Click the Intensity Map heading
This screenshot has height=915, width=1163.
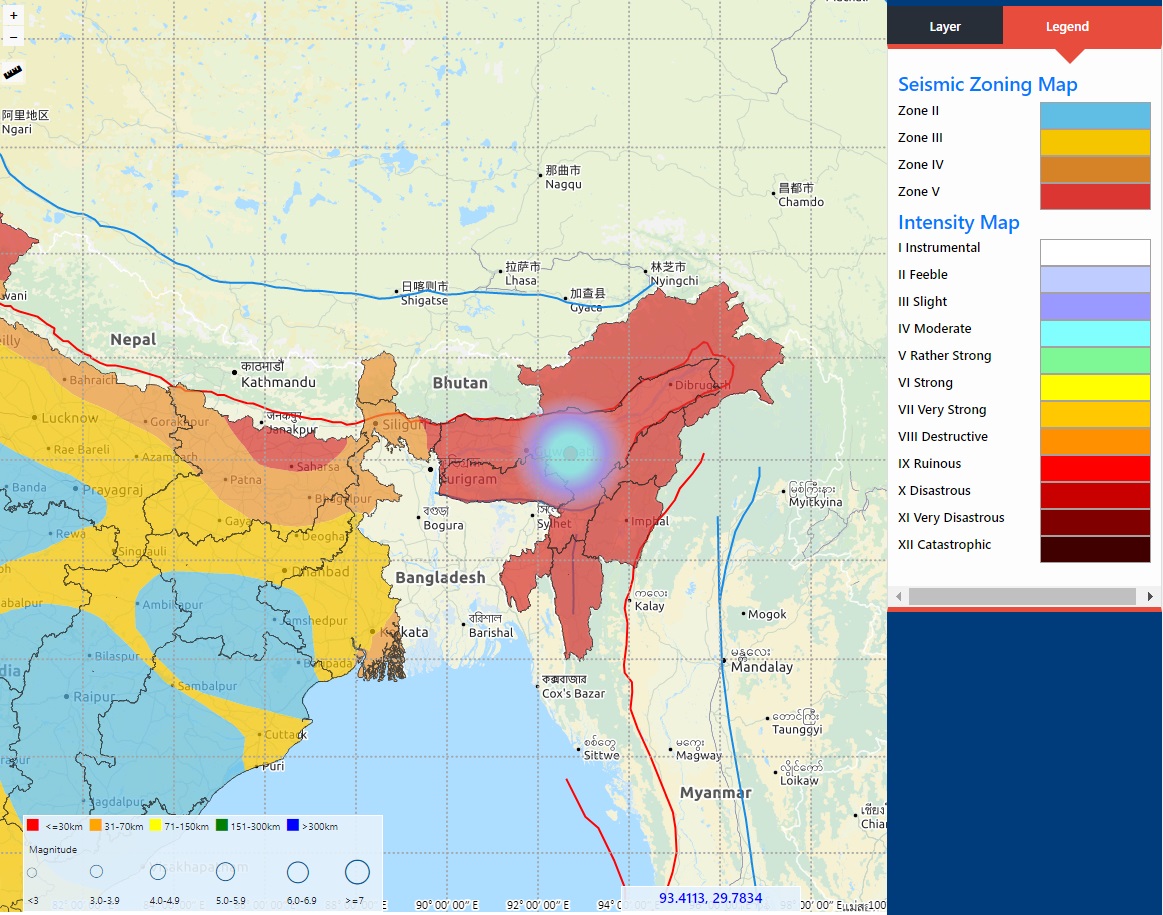click(958, 222)
